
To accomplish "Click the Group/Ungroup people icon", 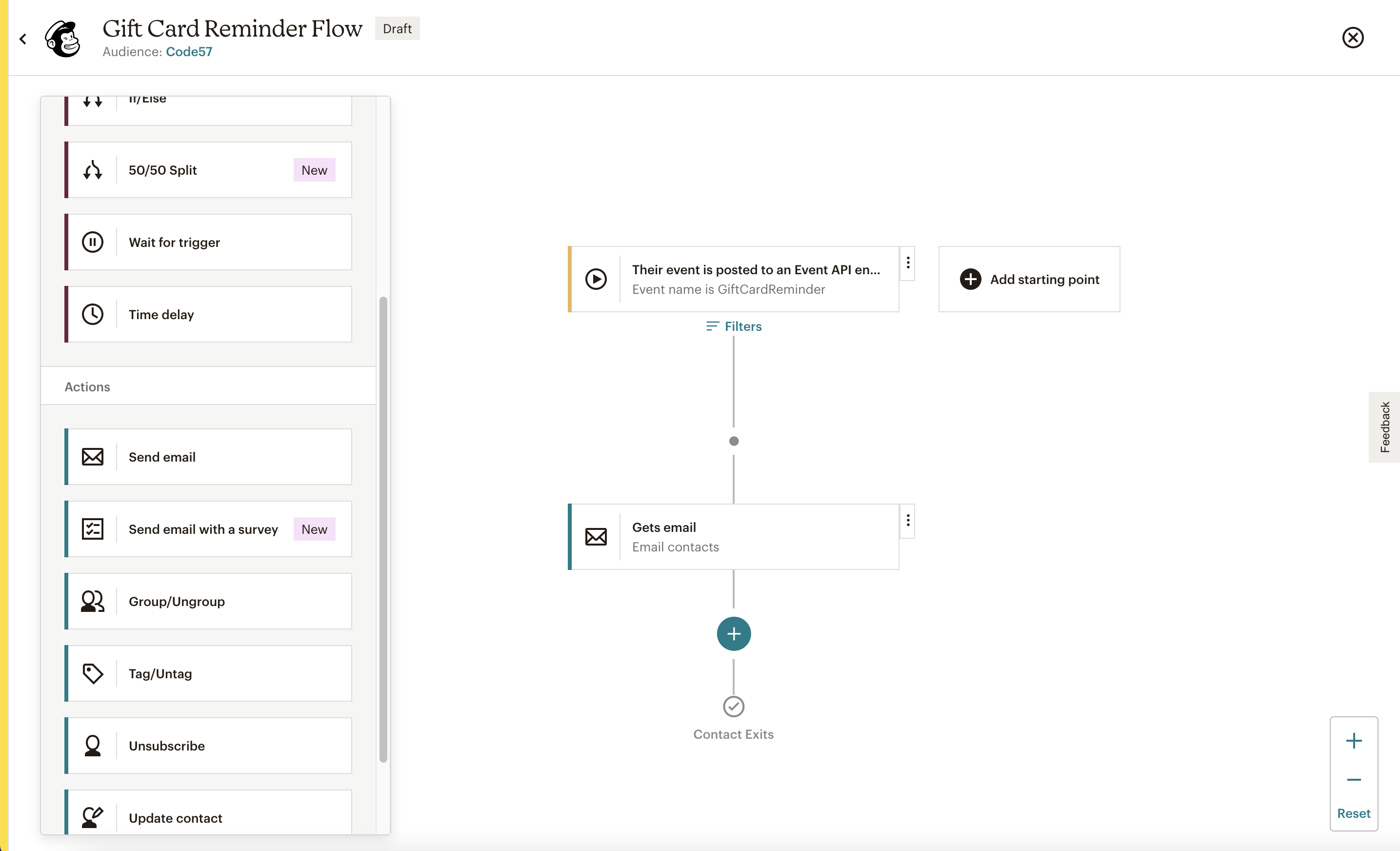I will [92, 602].
